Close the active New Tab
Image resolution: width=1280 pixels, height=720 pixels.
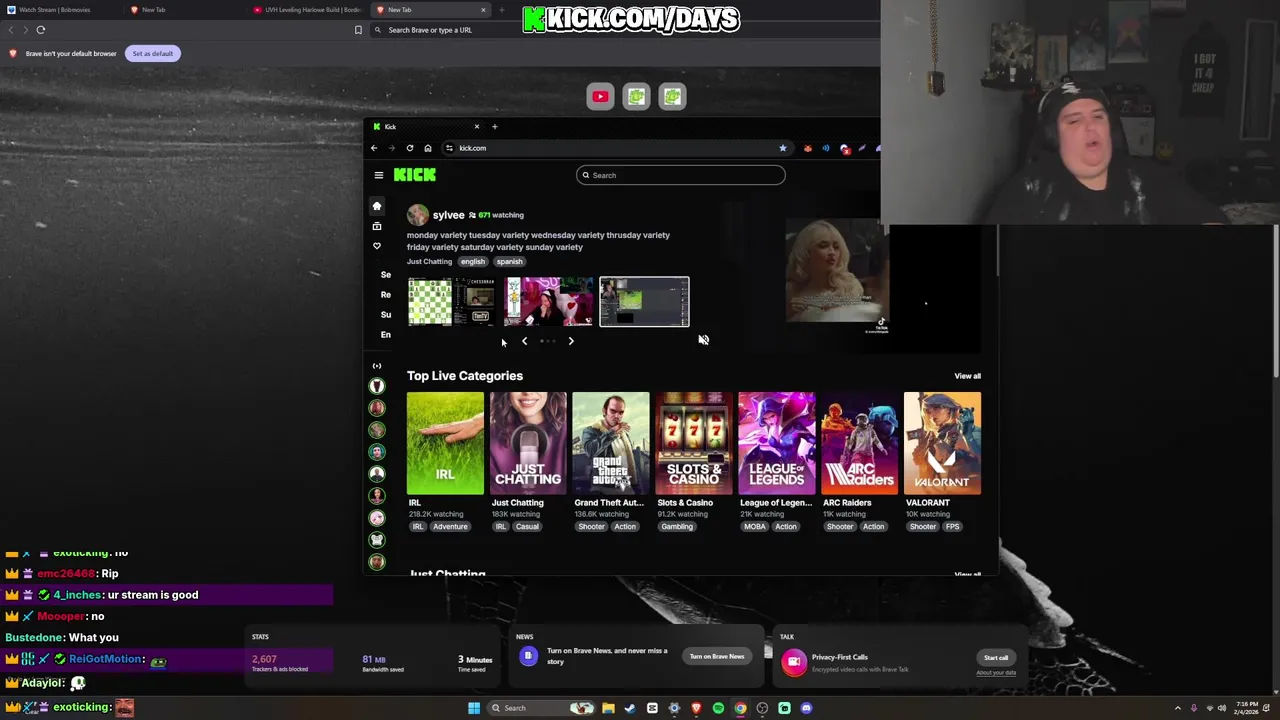click(x=483, y=10)
